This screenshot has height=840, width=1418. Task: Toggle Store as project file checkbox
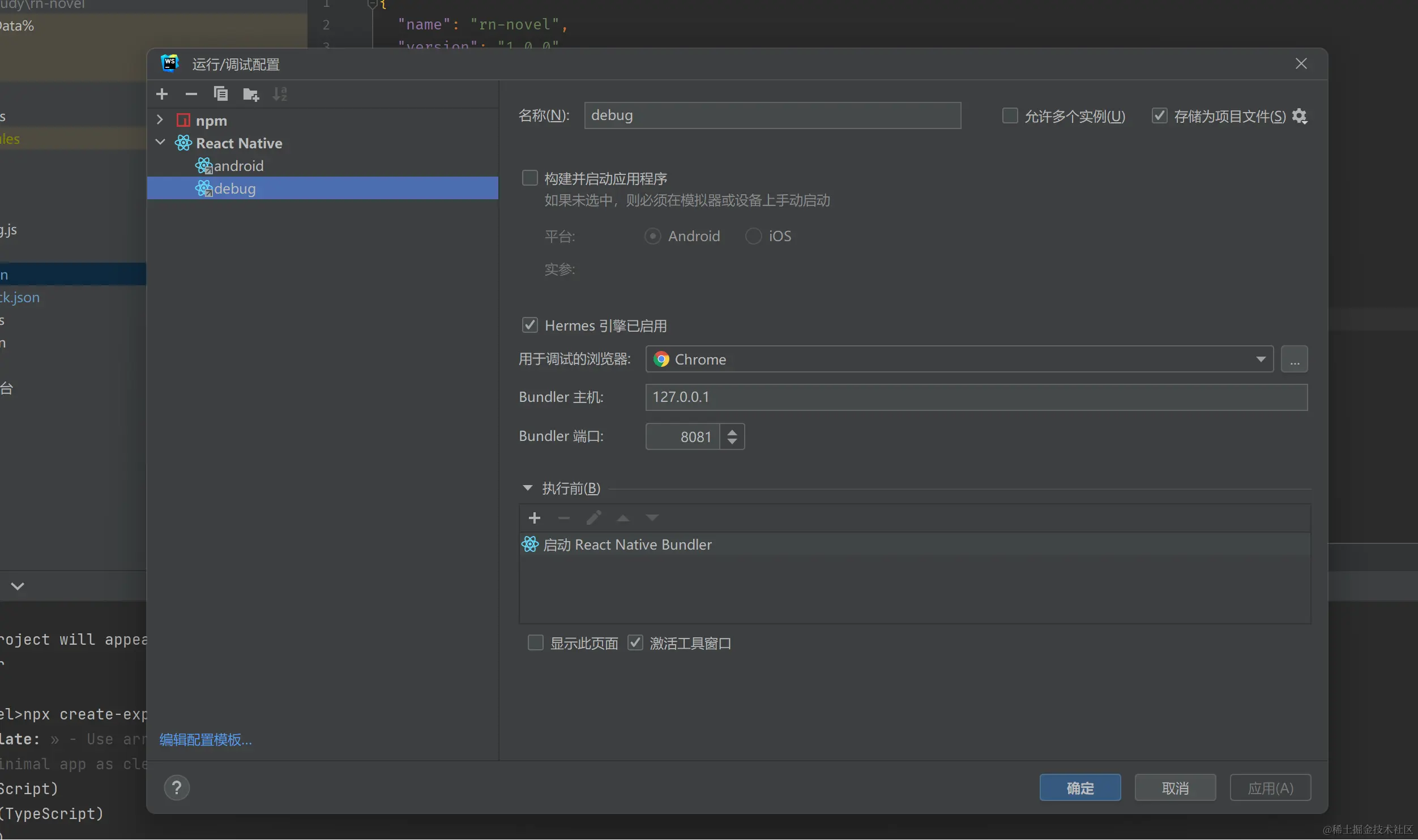(1159, 115)
